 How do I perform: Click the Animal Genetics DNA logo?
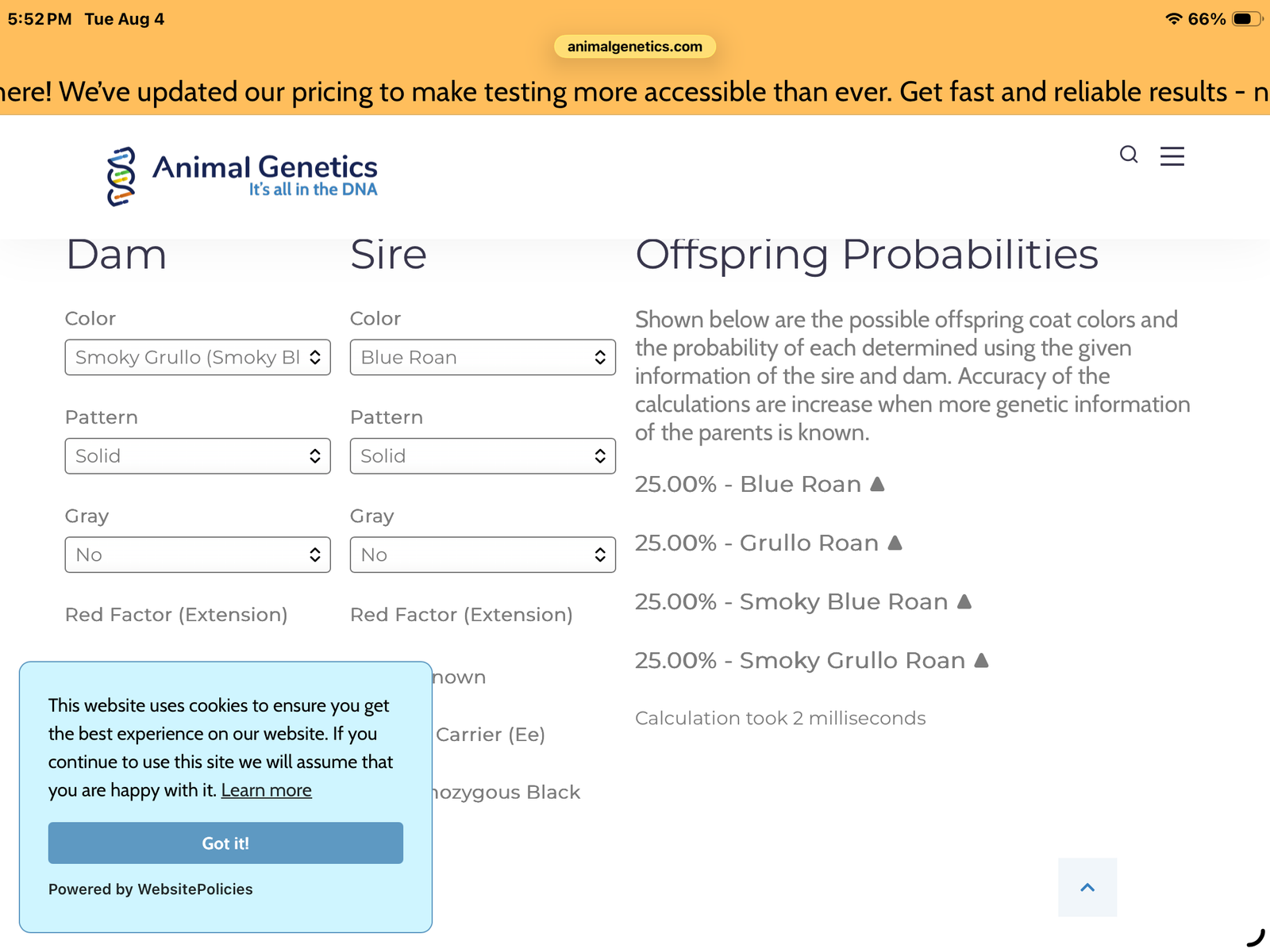(242, 176)
